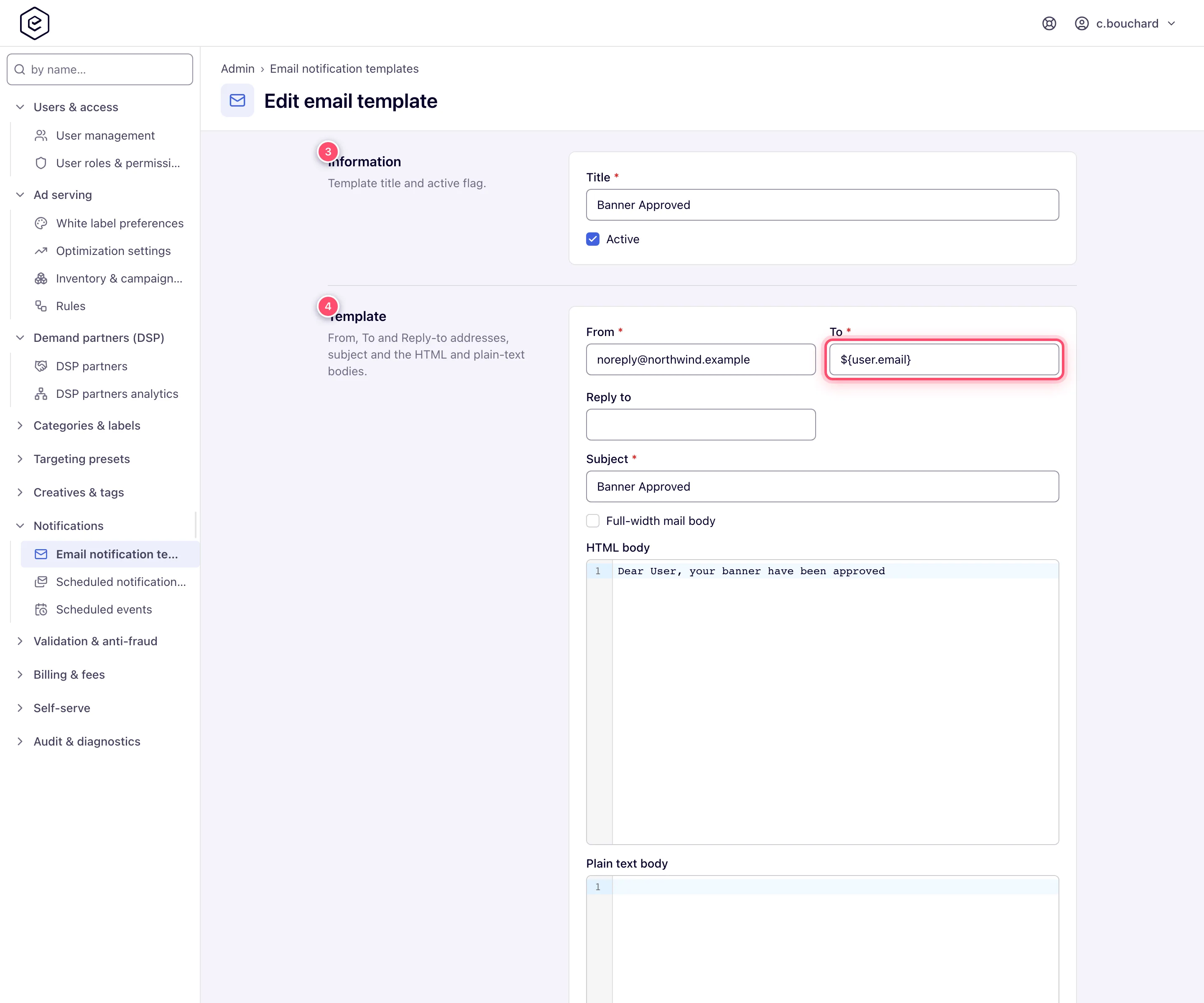Expand Audit & diagnostics section
1204x1003 pixels.
click(x=20, y=741)
